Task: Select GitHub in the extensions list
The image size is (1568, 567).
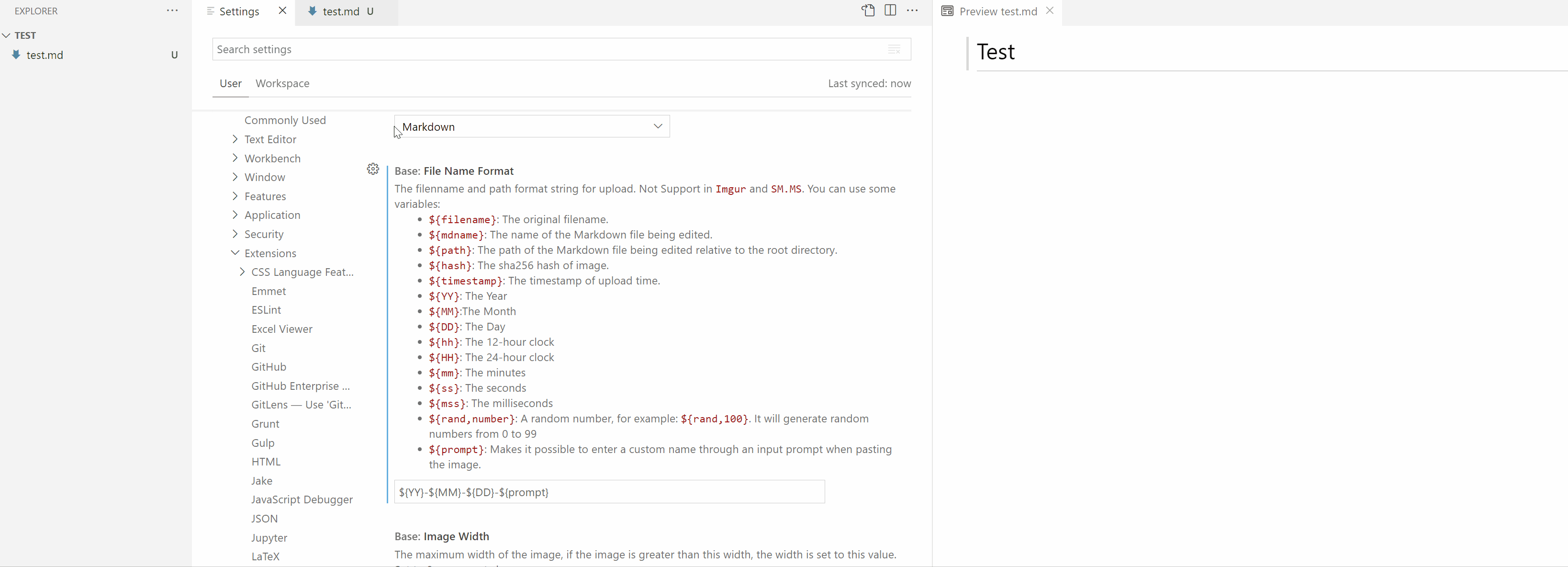Action: coord(269,367)
